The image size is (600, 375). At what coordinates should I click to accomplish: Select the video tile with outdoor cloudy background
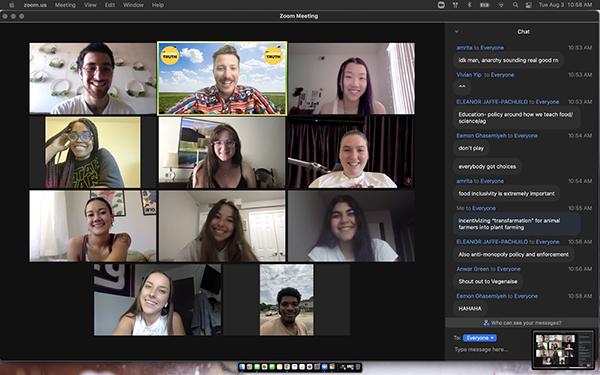click(287, 300)
